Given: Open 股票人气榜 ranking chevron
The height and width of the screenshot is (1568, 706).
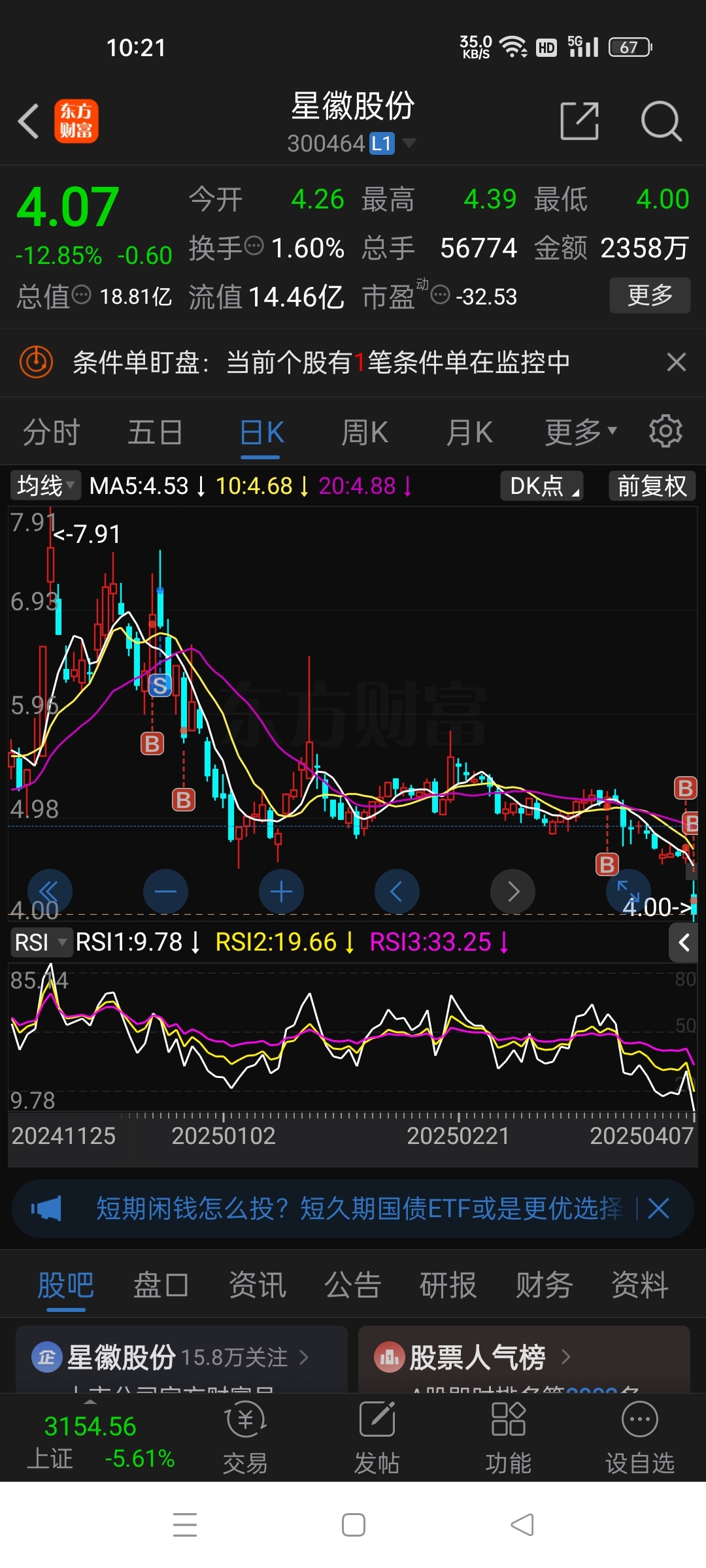Looking at the screenshot, I should 566,1357.
